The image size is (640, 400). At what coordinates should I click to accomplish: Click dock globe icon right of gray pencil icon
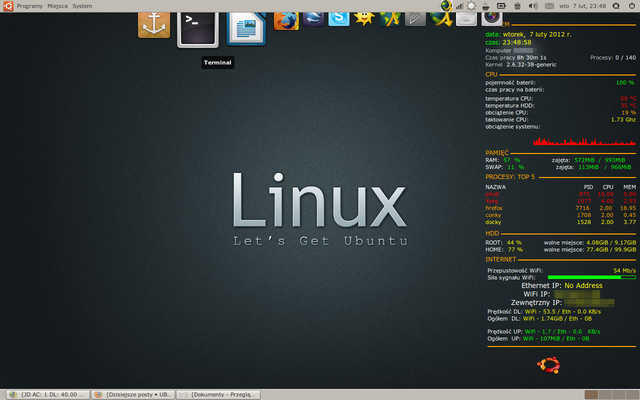(441, 19)
